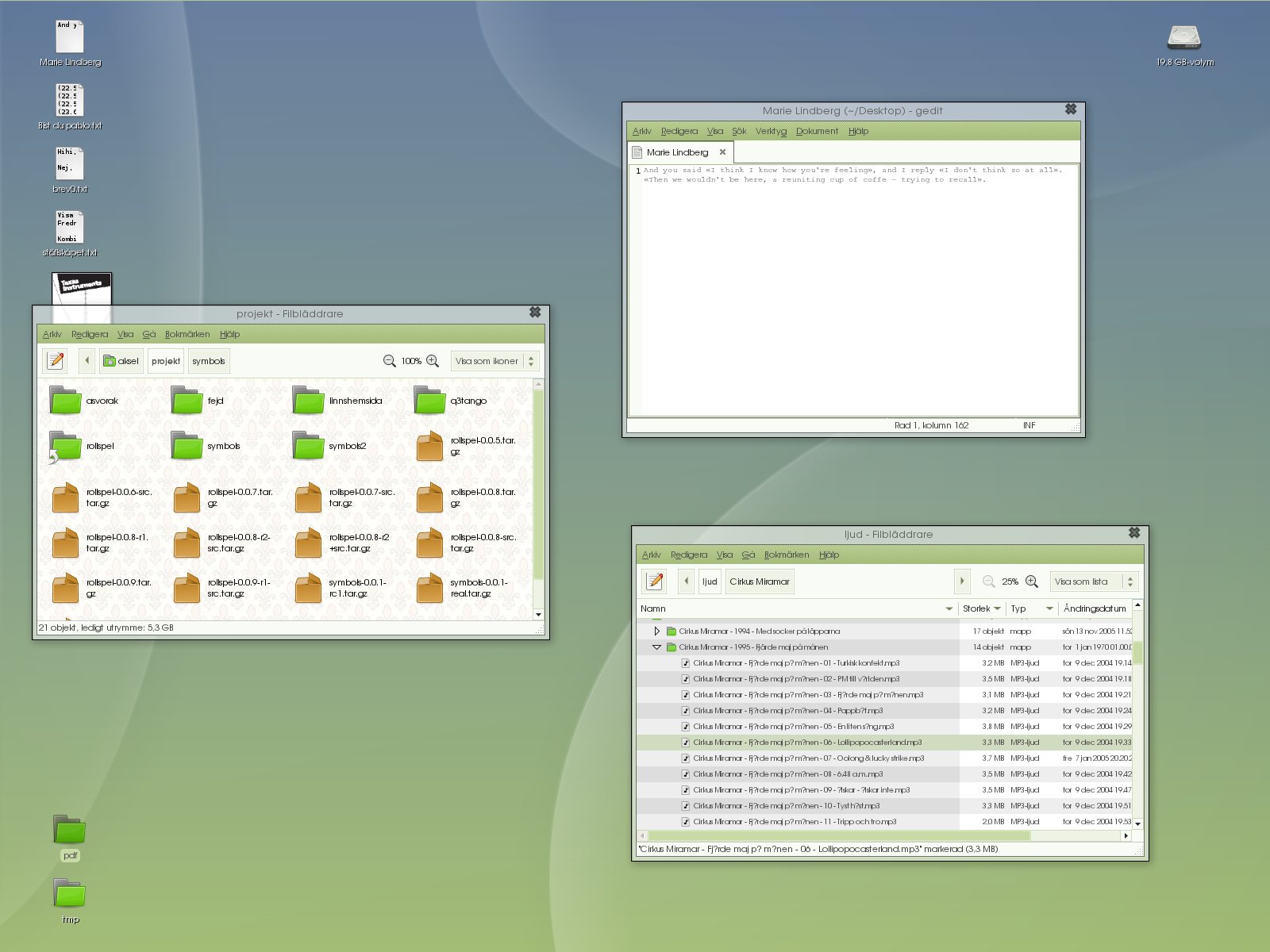This screenshot has height=952, width=1270.
Task: Go to the projekt path button
Action: tap(166, 361)
